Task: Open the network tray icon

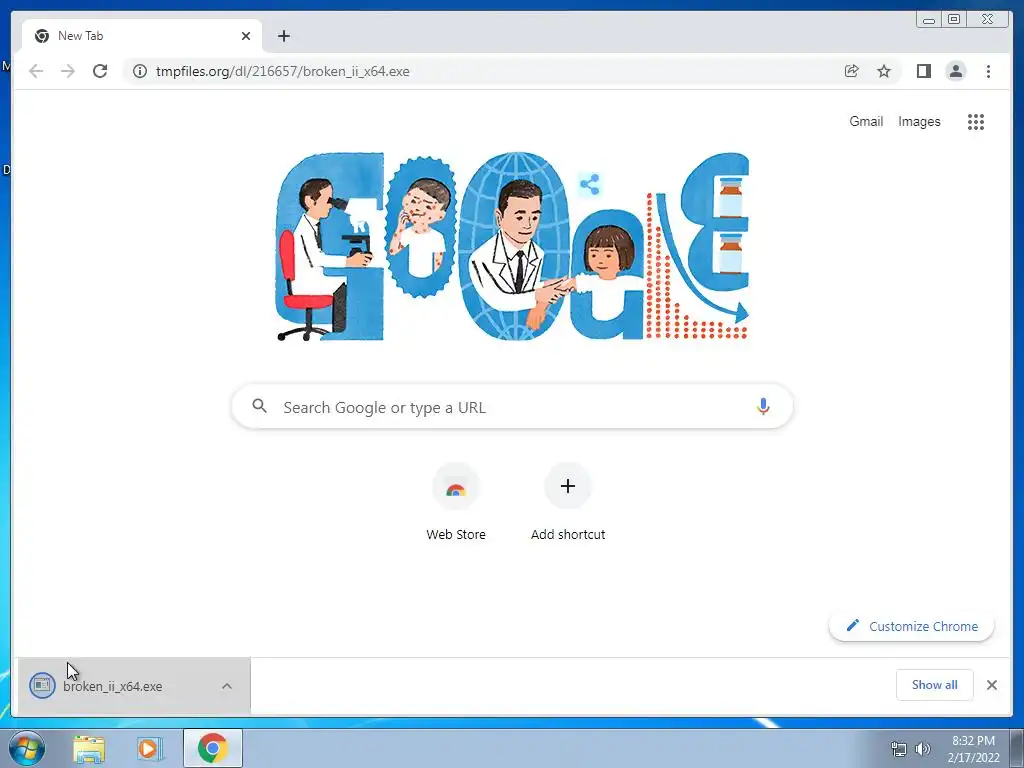Action: [x=899, y=749]
